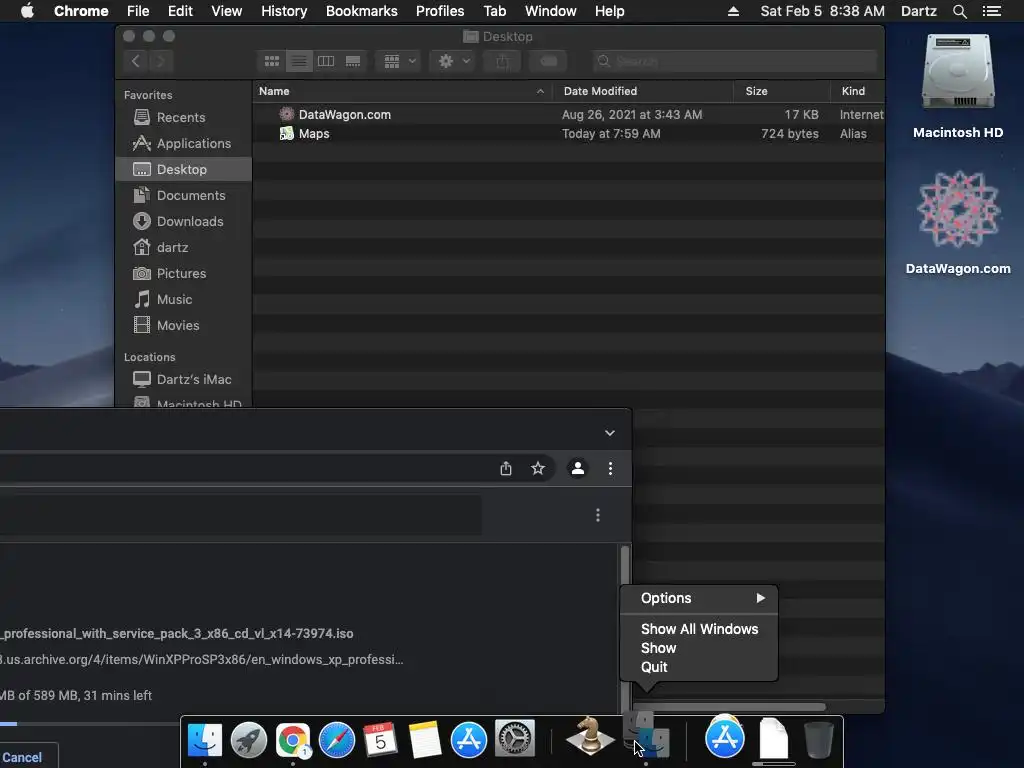Image resolution: width=1024 pixels, height=768 pixels.
Task: Open Chrome profile avatar icon
Action: click(x=578, y=468)
